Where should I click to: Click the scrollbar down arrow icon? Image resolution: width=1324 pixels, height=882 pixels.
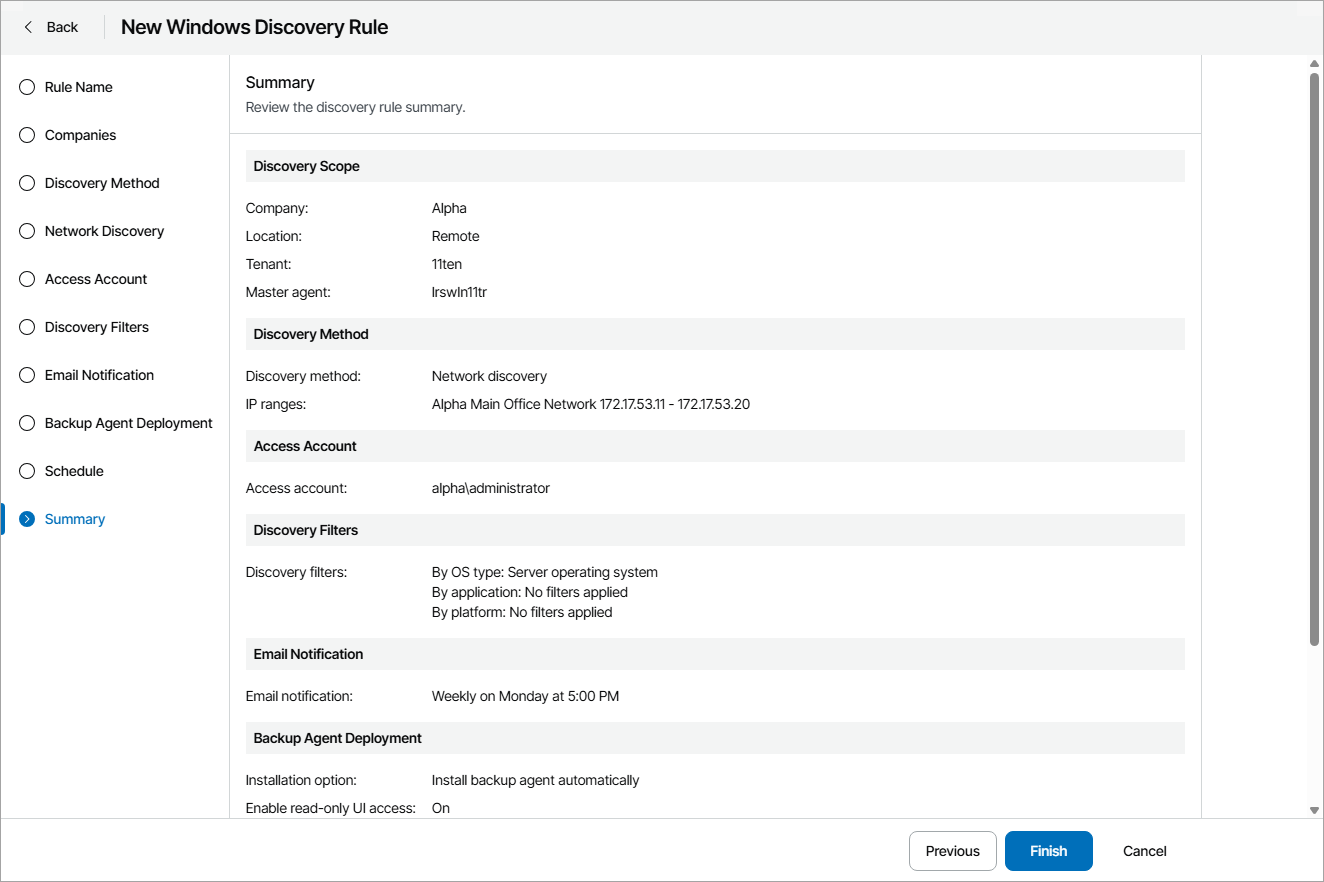click(x=1315, y=810)
